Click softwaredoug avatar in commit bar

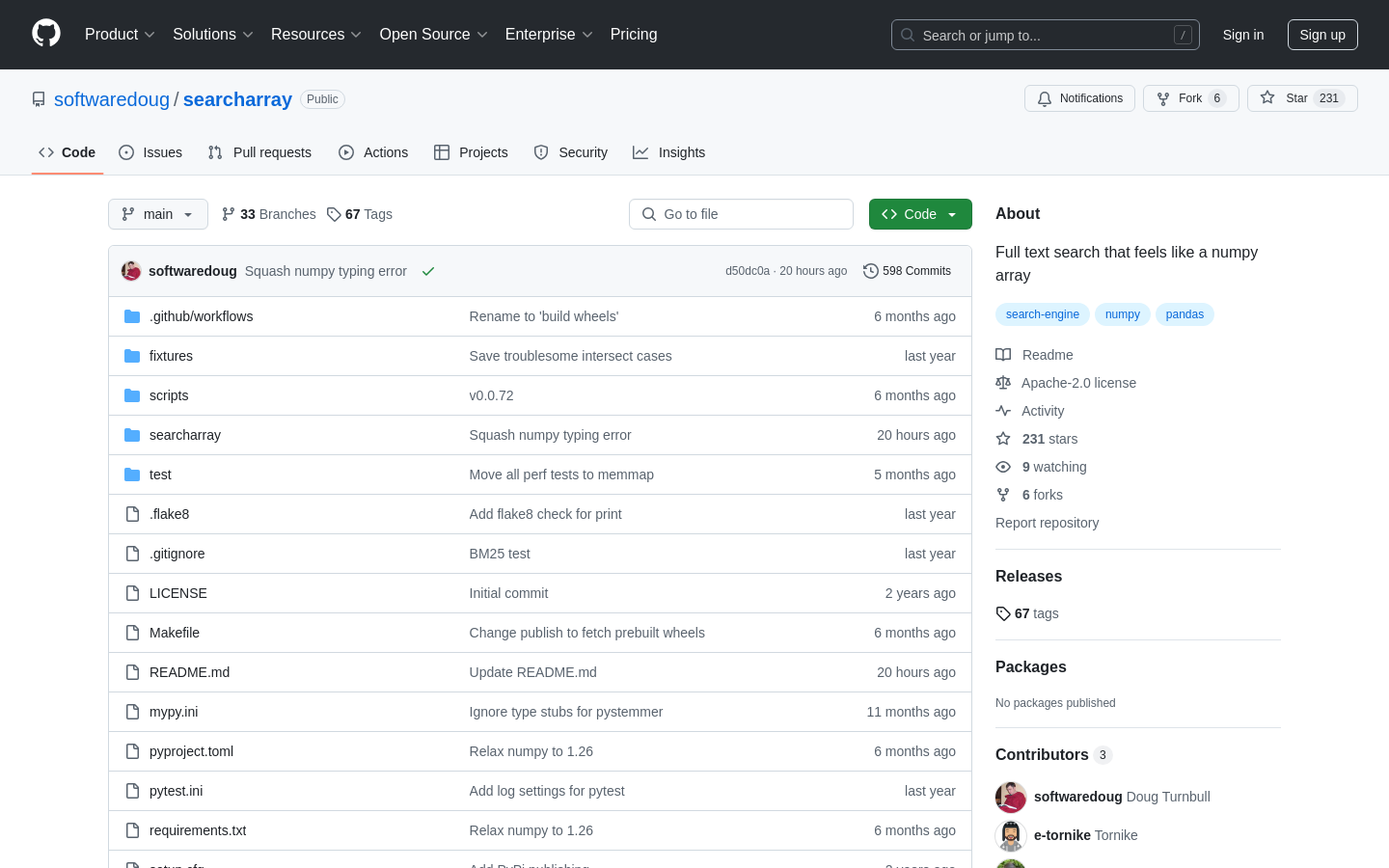pyautogui.click(x=131, y=271)
